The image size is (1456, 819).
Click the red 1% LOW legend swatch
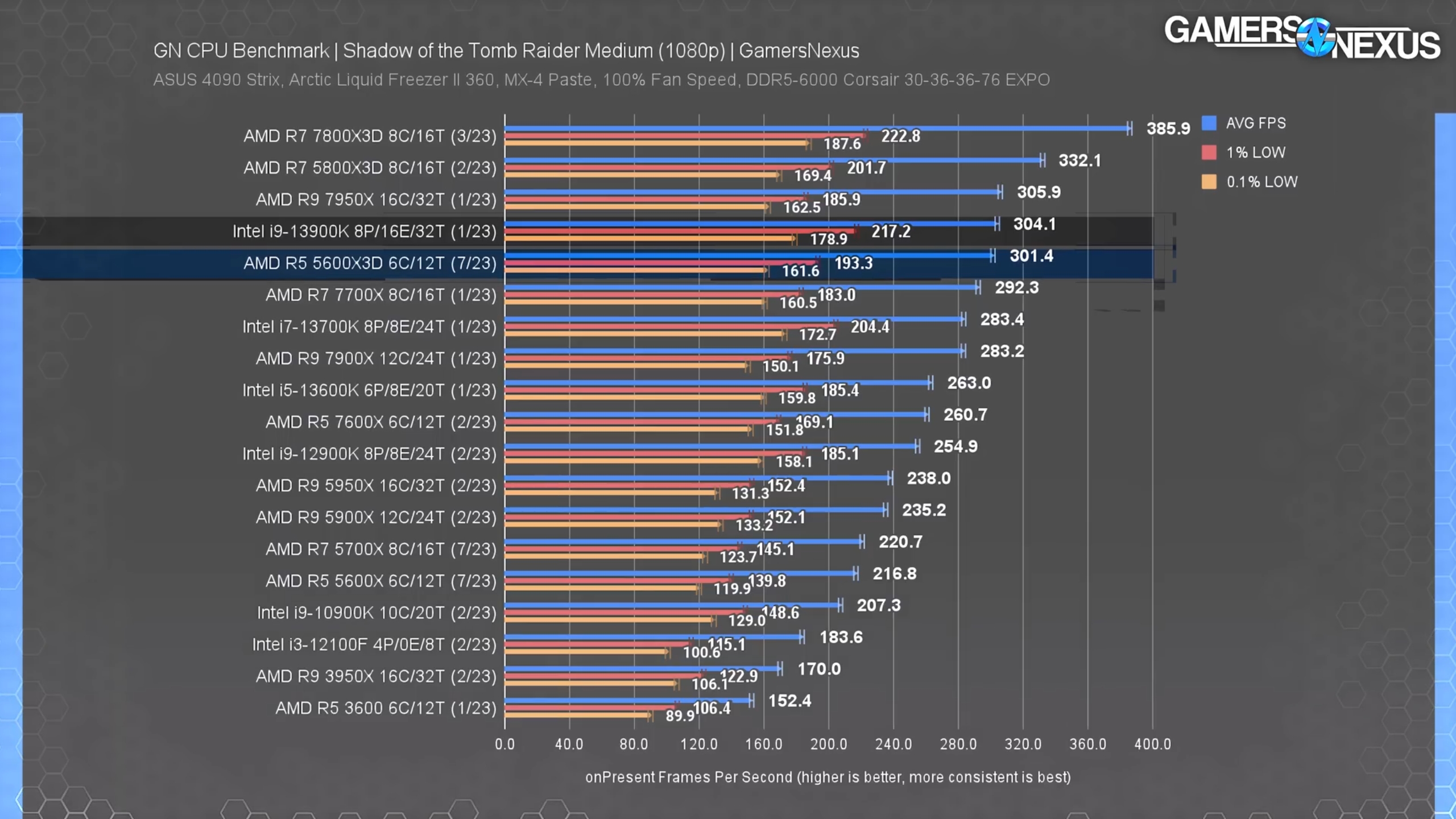pyautogui.click(x=1209, y=152)
